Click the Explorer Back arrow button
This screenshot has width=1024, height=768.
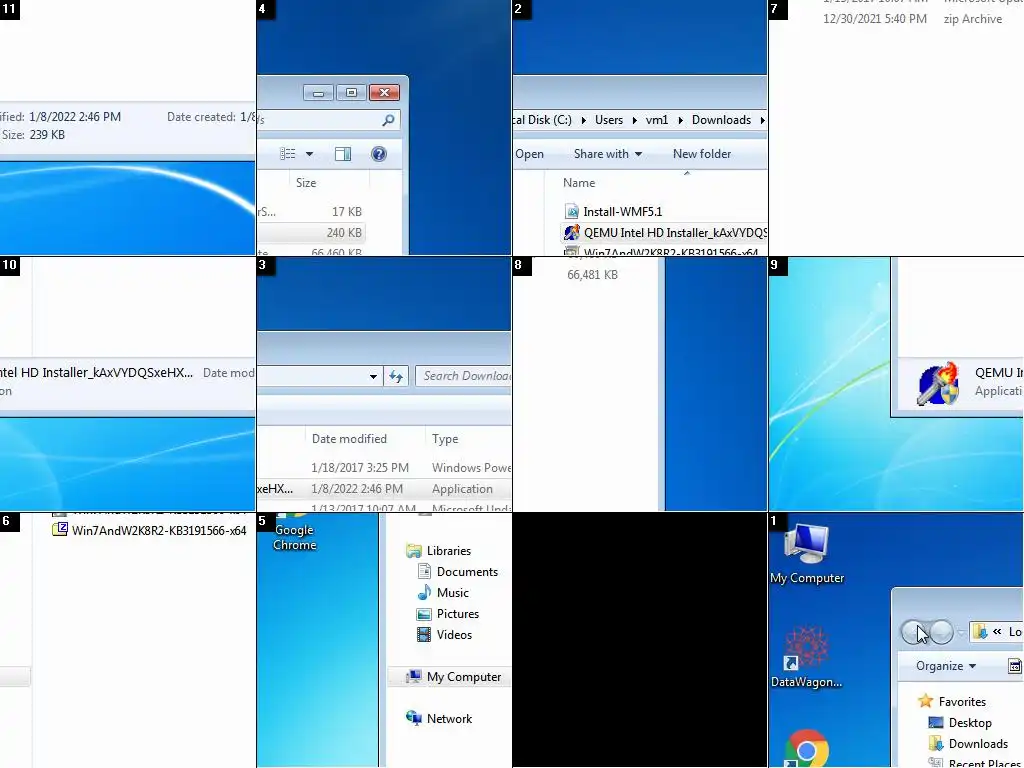click(916, 632)
